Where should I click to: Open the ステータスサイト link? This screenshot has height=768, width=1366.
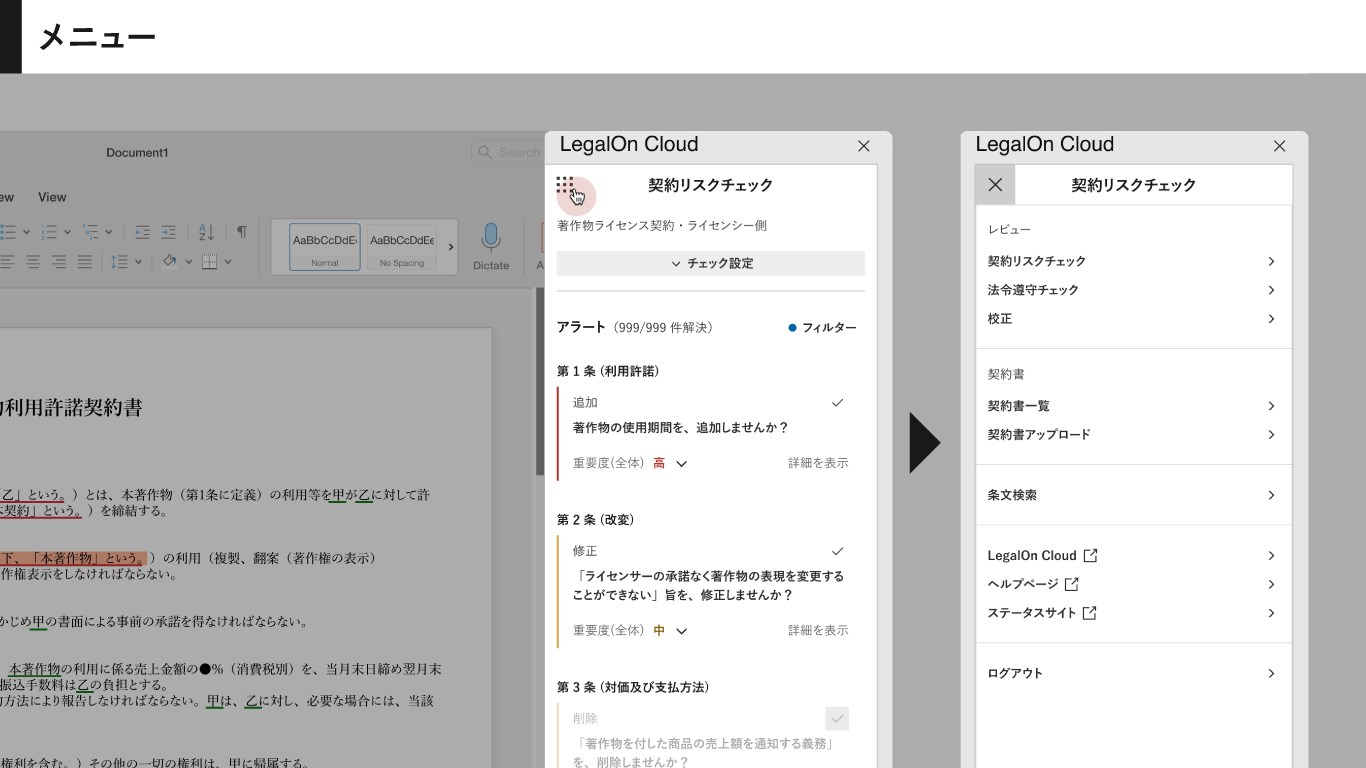click(1134, 613)
